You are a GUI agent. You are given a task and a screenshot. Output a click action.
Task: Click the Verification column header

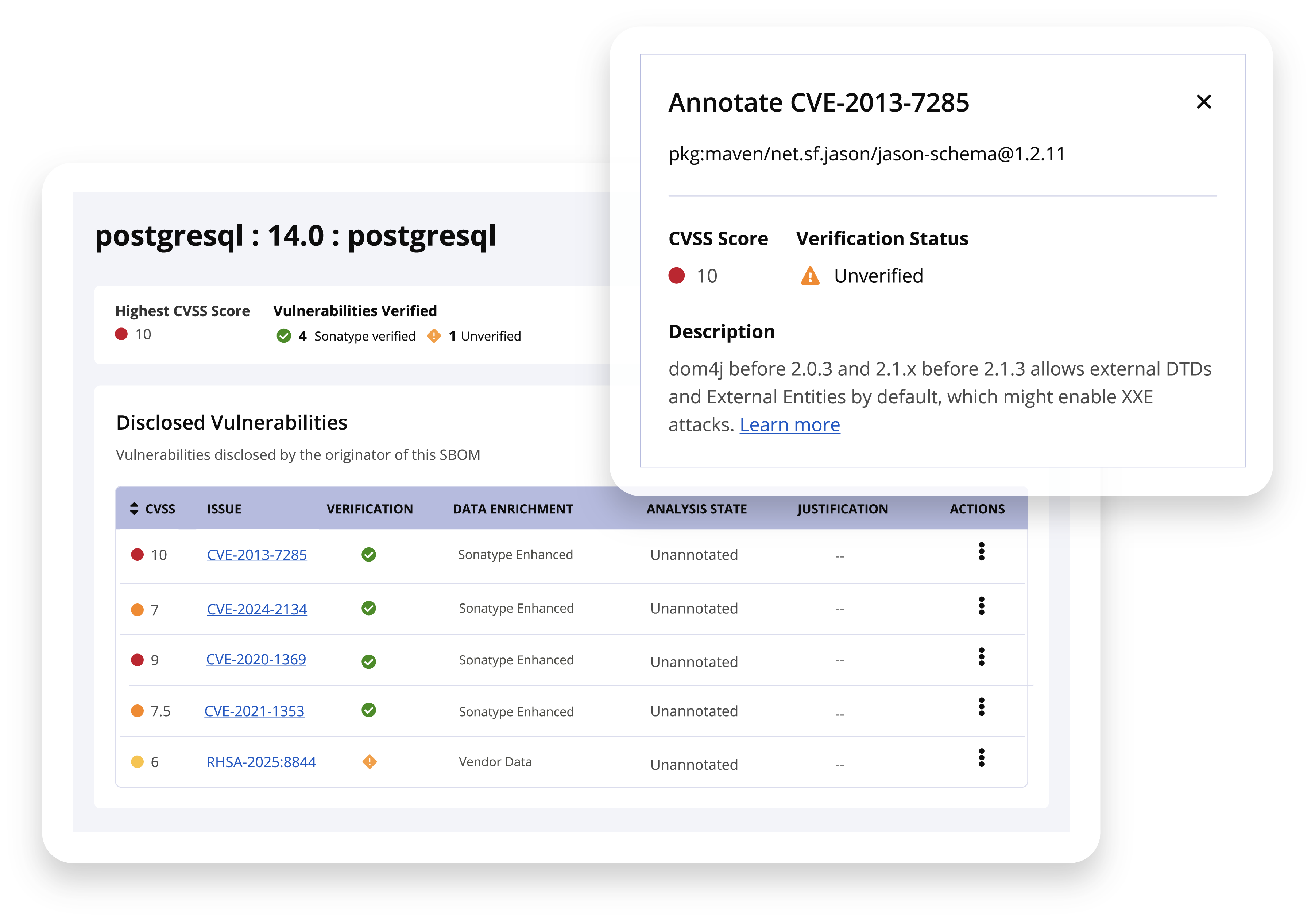pyautogui.click(x=370, y=509)
